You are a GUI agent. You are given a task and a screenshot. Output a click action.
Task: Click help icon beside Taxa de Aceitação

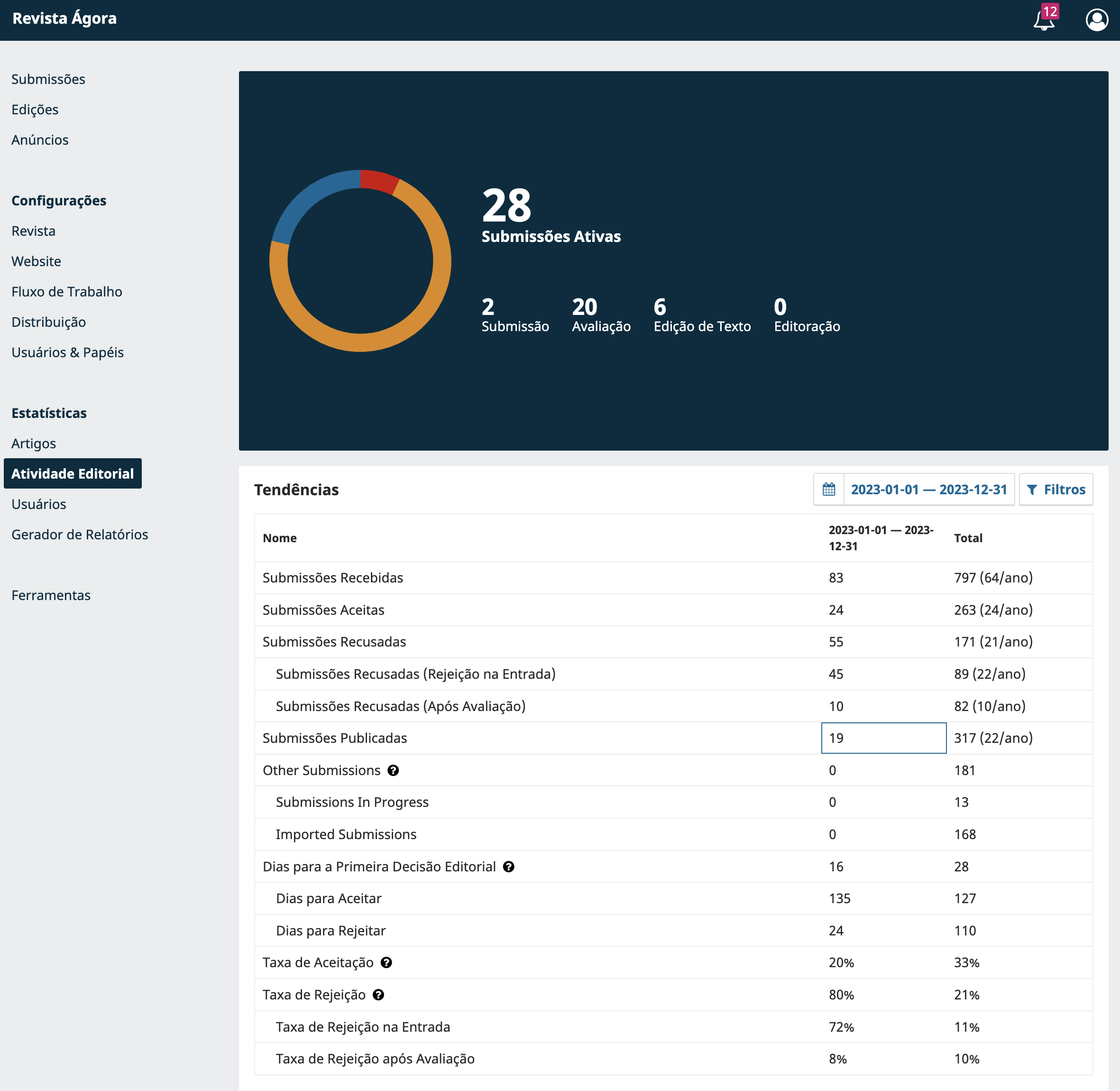coord(387,962)
